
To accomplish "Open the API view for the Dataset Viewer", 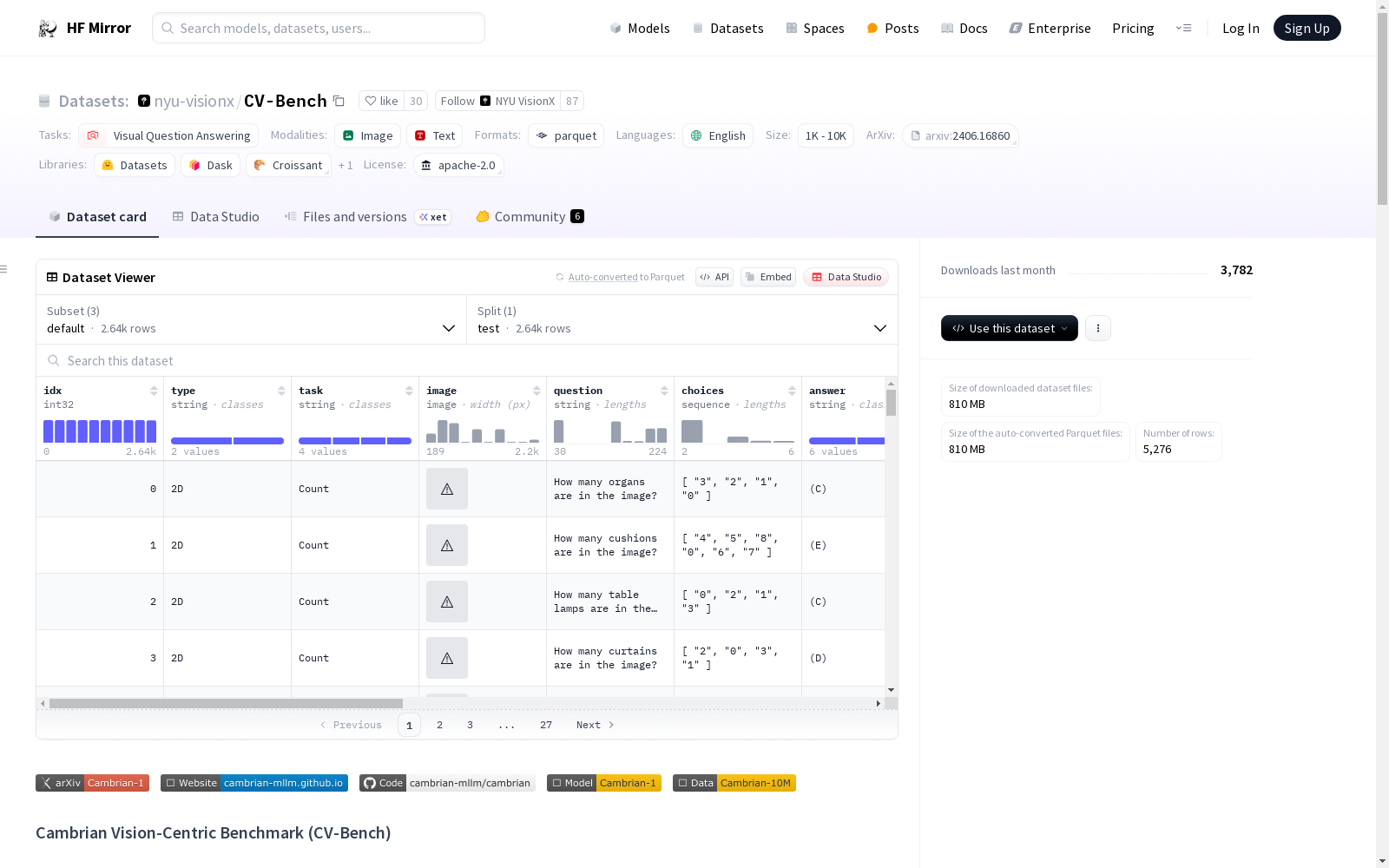I will (x=714, y=277).
